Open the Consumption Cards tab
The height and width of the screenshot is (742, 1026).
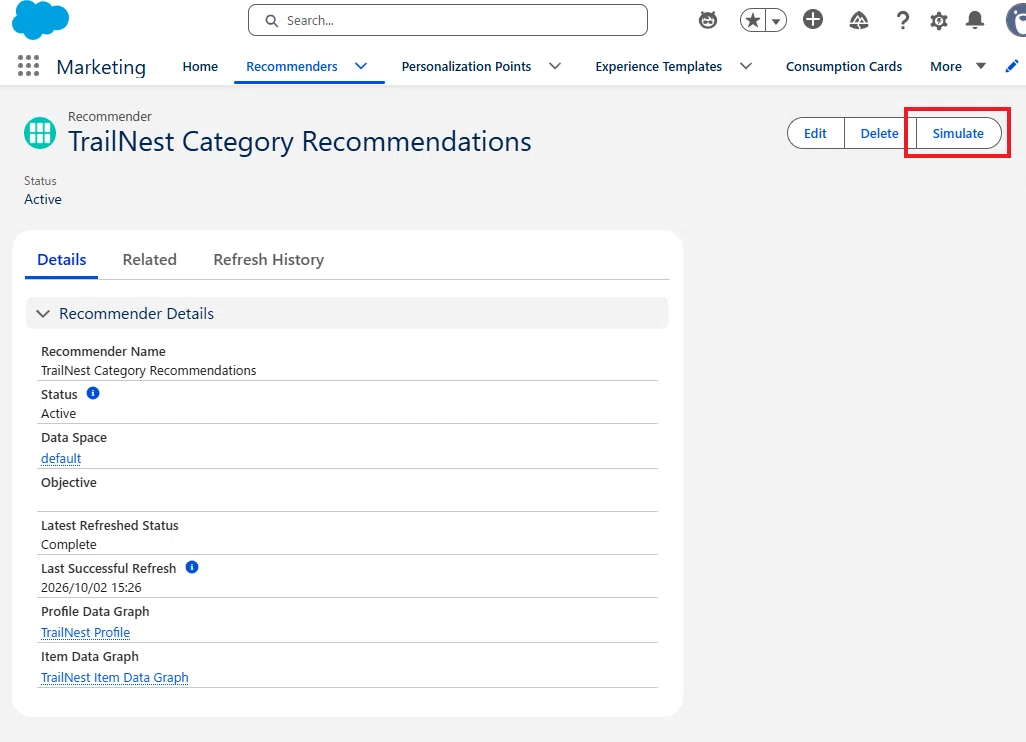click(844, 66)
